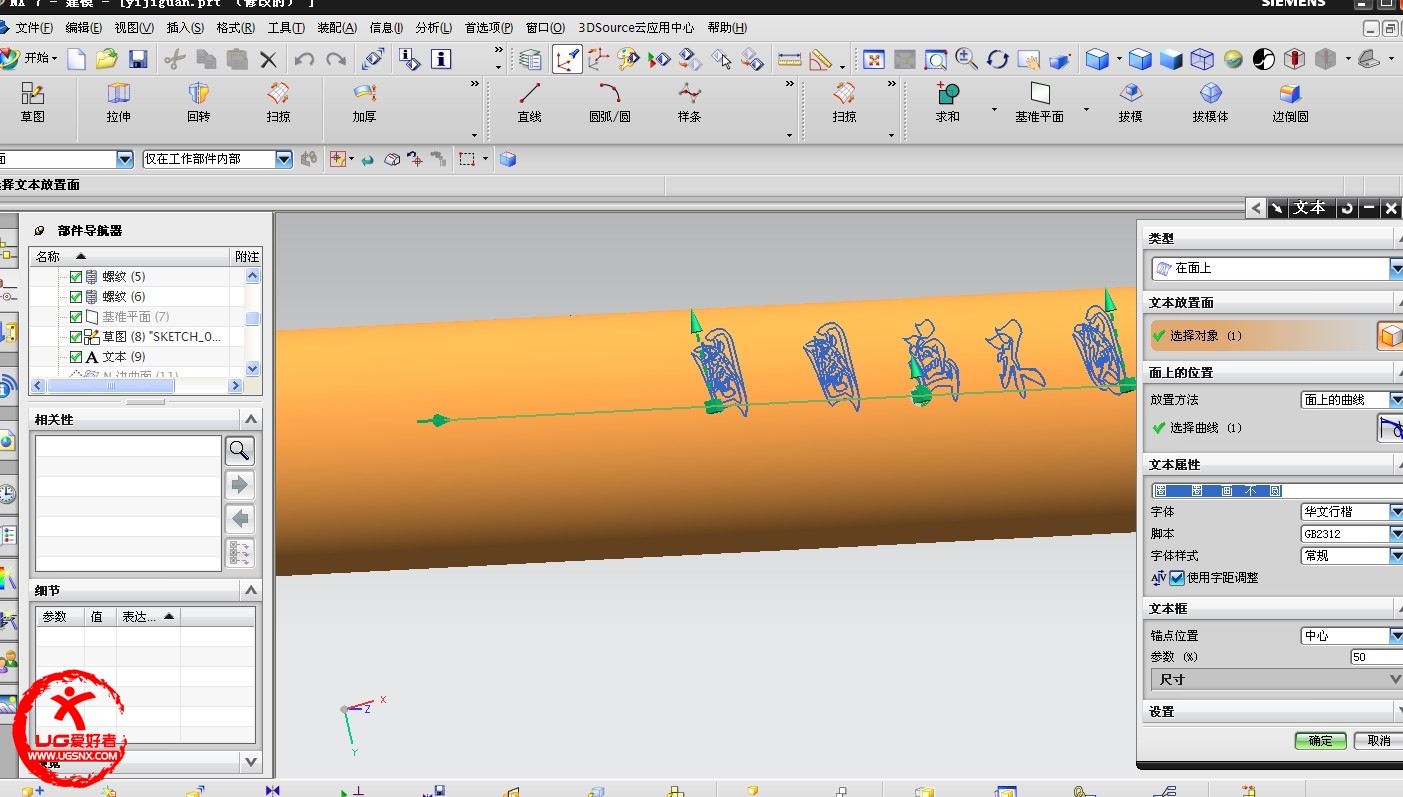Click the navigator vertical scrollbar
This screenshot has height=797, width=1403.
(x=252, y=322)
